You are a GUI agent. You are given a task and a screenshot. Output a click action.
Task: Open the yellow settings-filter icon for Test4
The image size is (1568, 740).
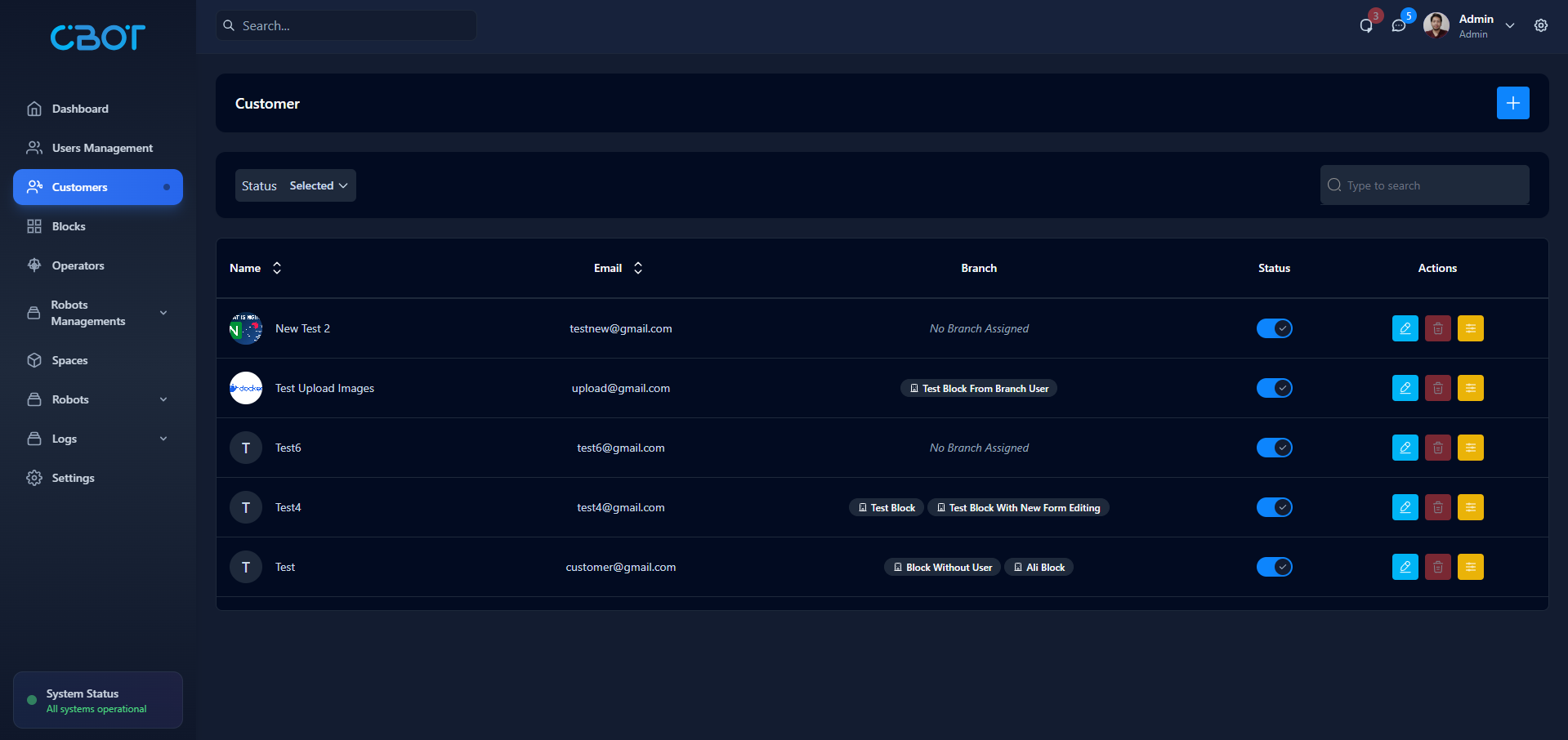(1470, 507)
